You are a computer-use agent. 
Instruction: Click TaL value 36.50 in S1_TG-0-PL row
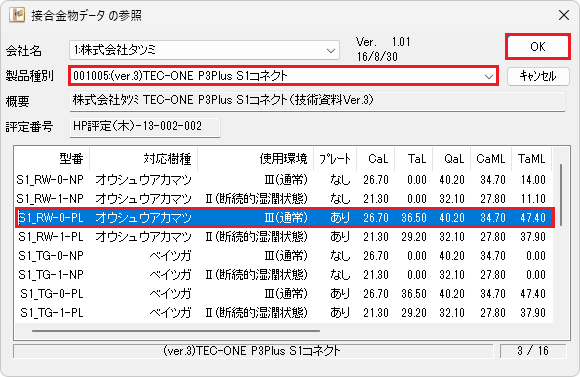click(414, 294)
